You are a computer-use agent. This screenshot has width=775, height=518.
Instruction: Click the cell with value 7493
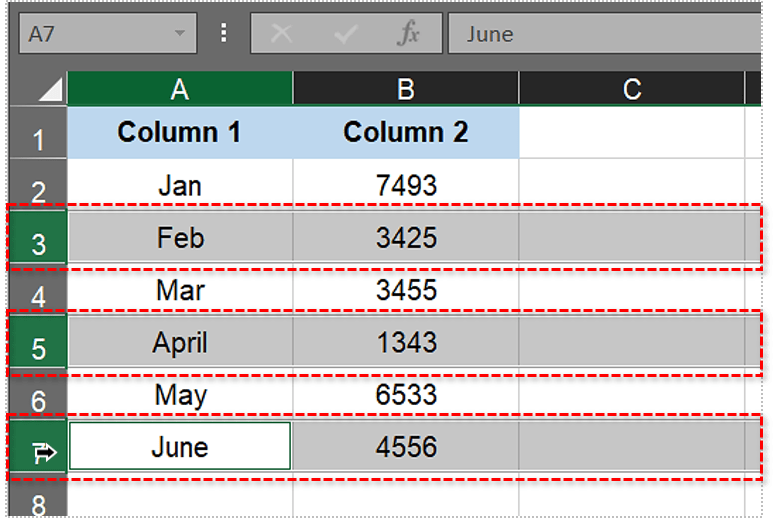pyautogui.click(x=405, y=185)
